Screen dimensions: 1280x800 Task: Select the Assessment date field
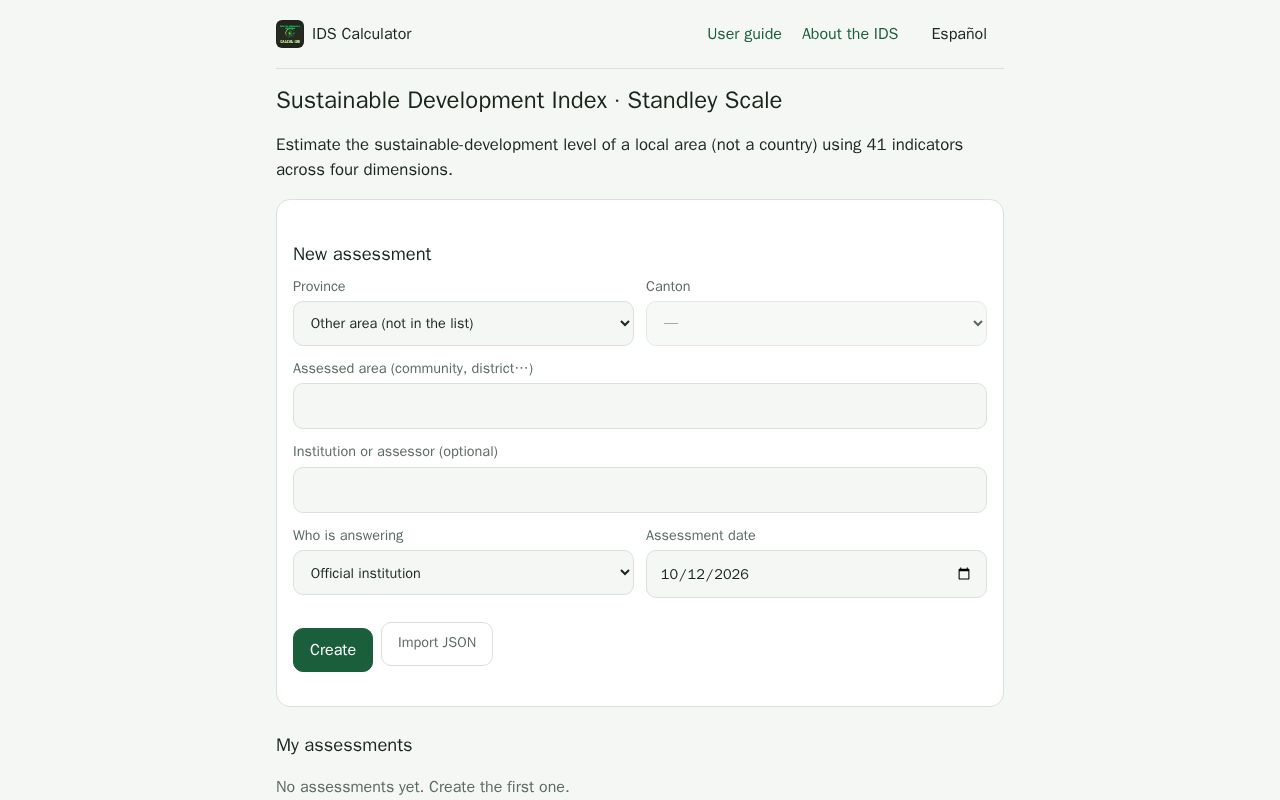point(816,574)
